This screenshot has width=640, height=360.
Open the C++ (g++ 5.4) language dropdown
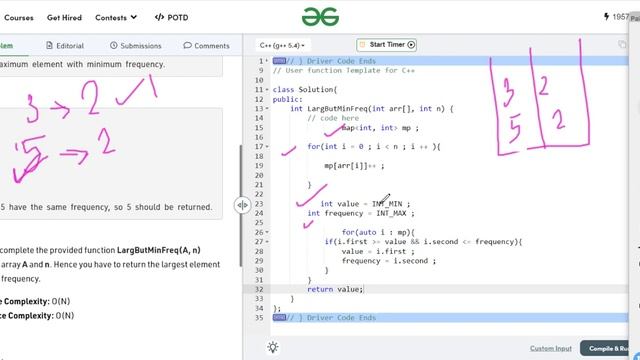click(x=282, y=45)
